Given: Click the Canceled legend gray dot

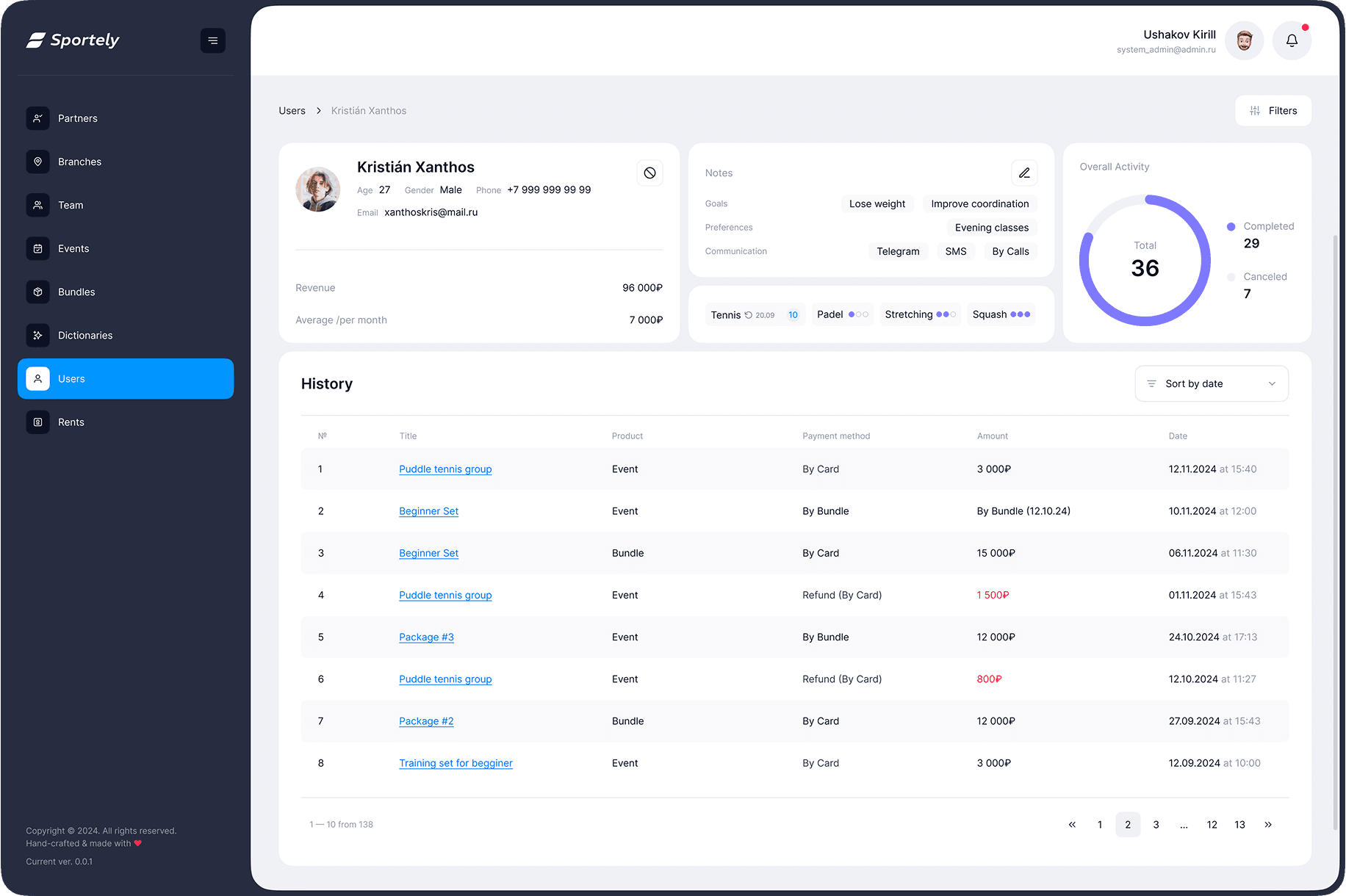Looking at the screenshot, I should (x=1231, y=277).
